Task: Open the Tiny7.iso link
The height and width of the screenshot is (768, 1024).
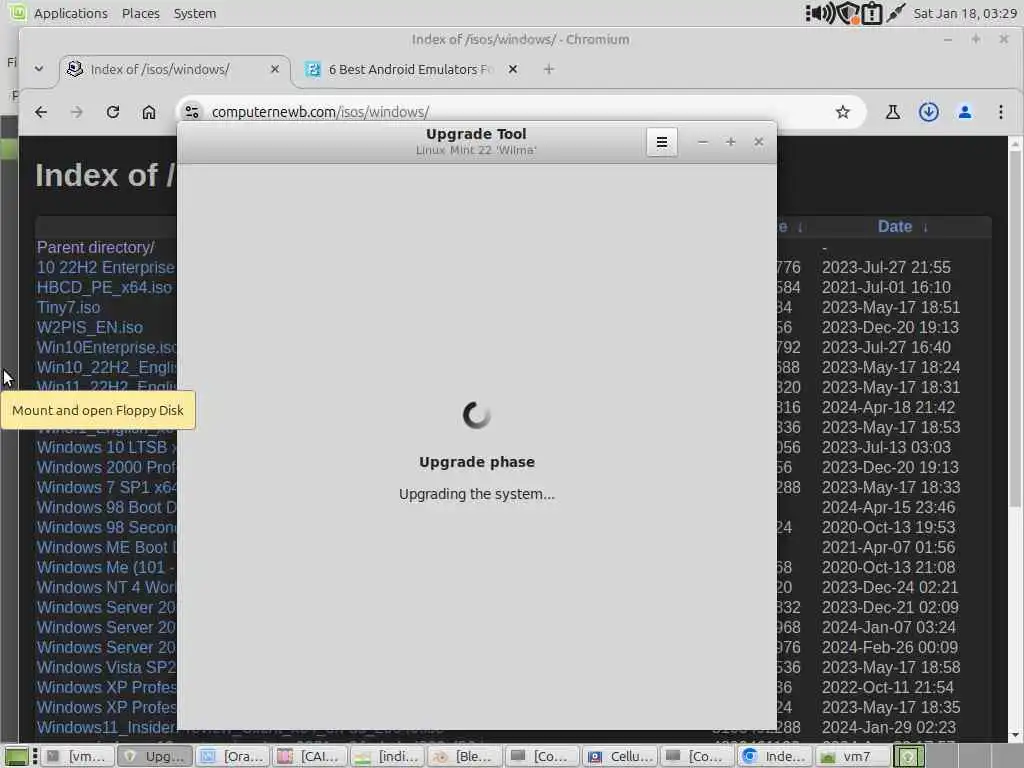Action: [69, 307]
